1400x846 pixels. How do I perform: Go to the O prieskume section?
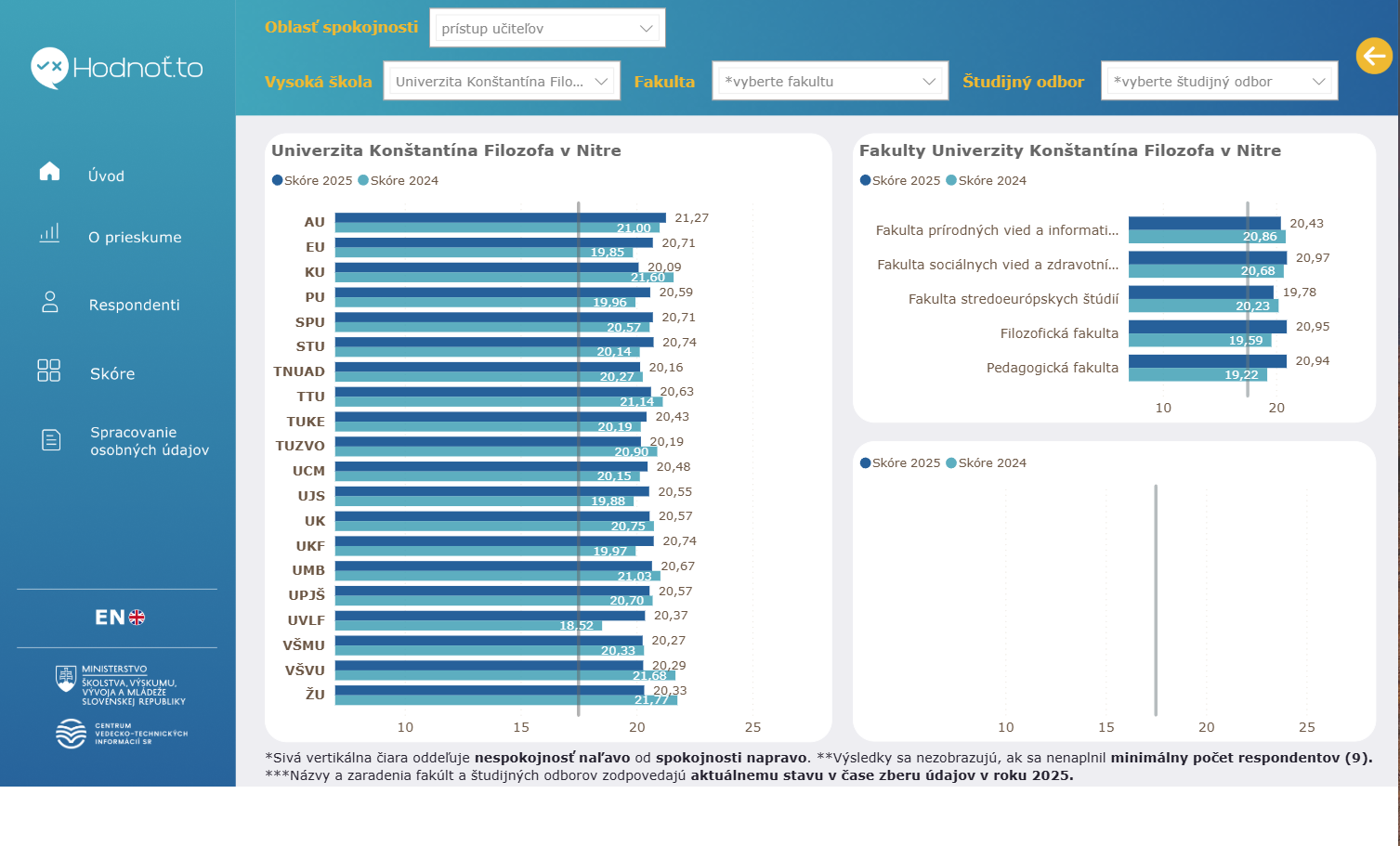pos(135,238)
